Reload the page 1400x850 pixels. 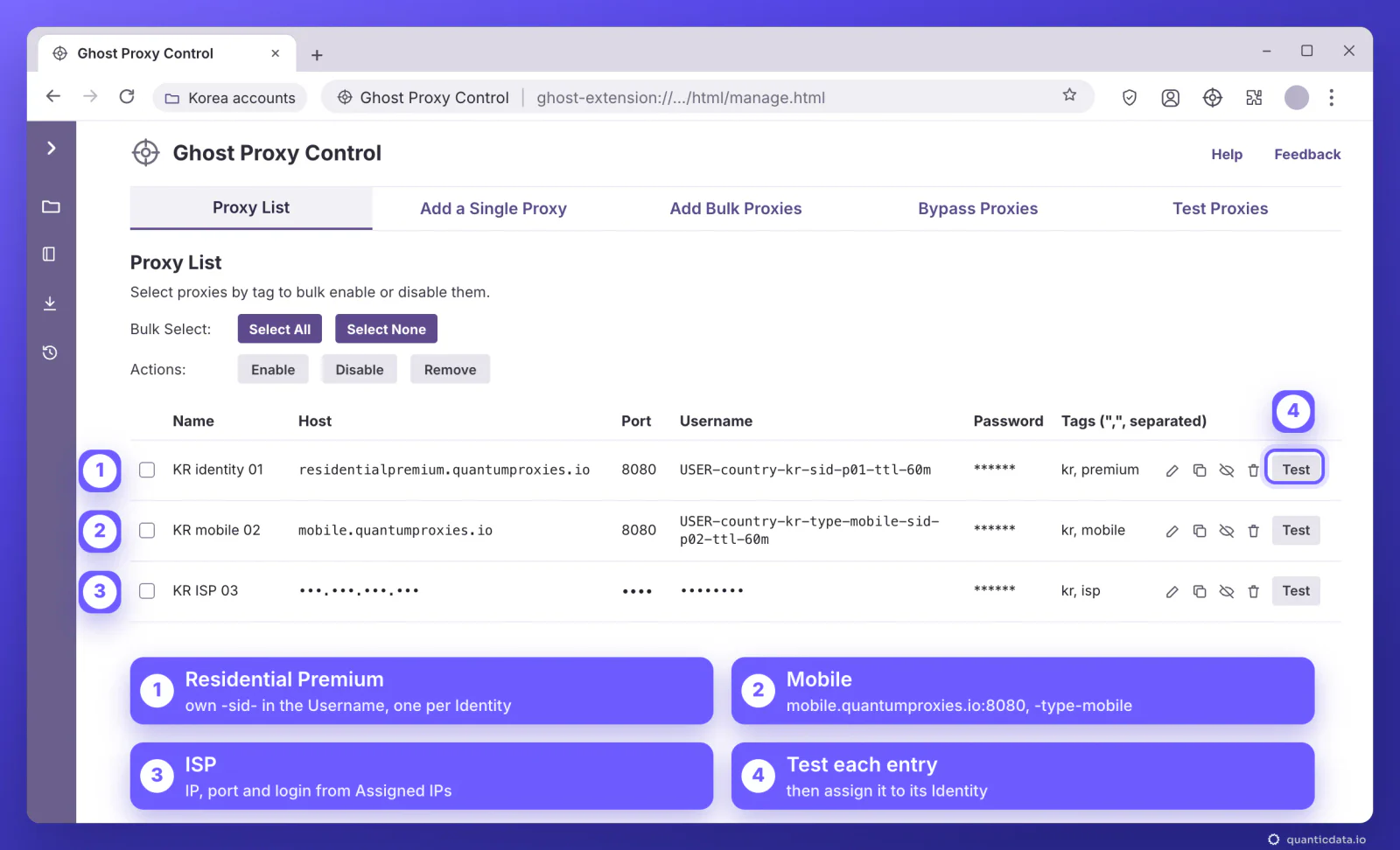127,96
